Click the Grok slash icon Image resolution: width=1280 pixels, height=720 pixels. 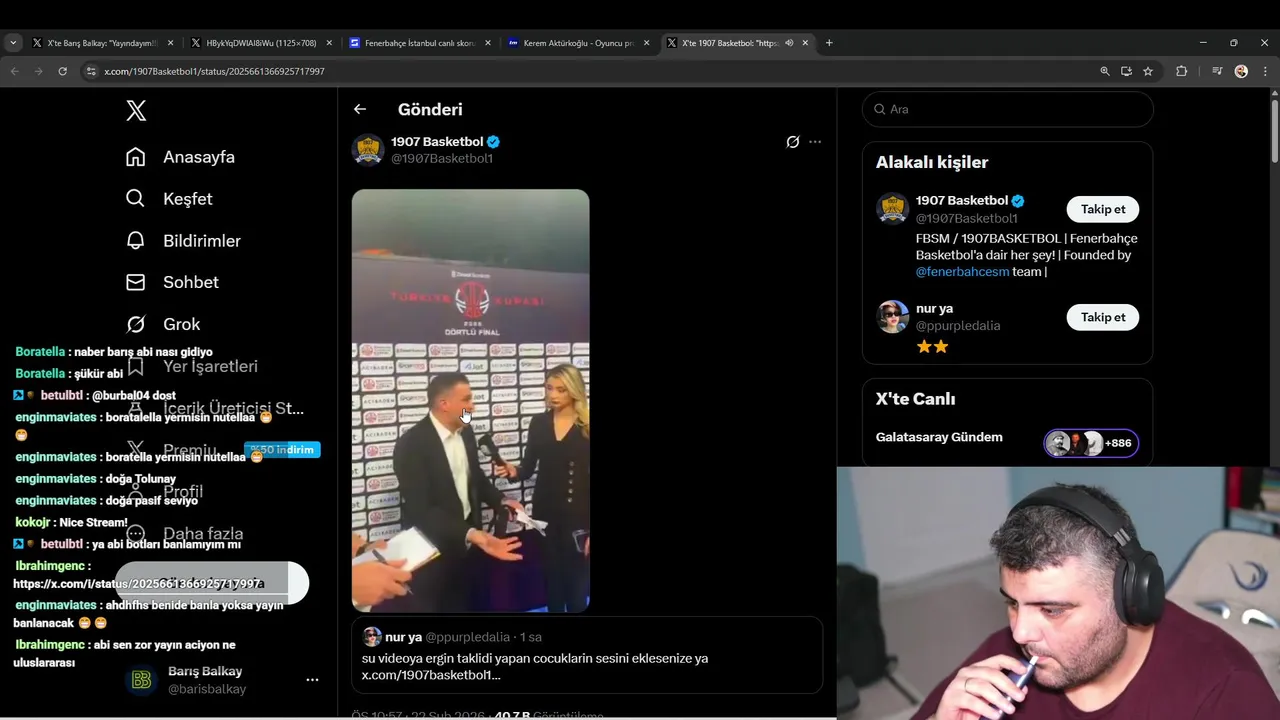[136, 324]
